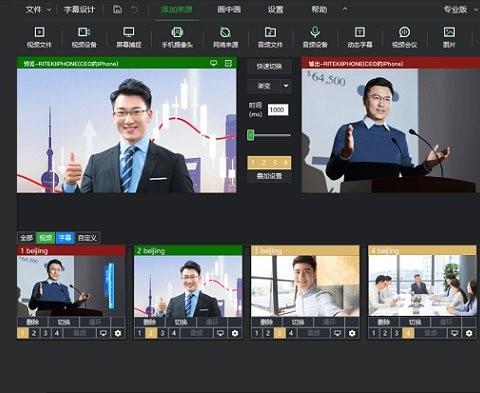Image resolution: width=480 pixels, height=393 pixels.
Task: Click monitor icon in preview window header
Action: [214, 63]
